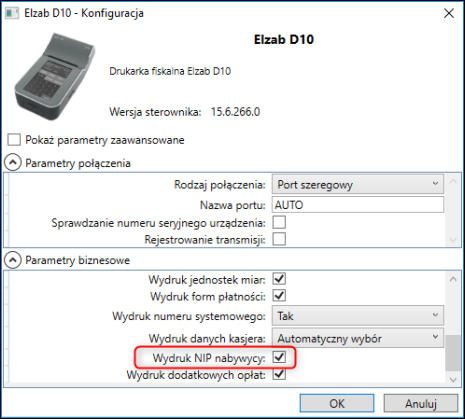The width and height of the screenshot is (465, 419).
Task: Click the Nazwa portu input field
Action: pos(358,205)
